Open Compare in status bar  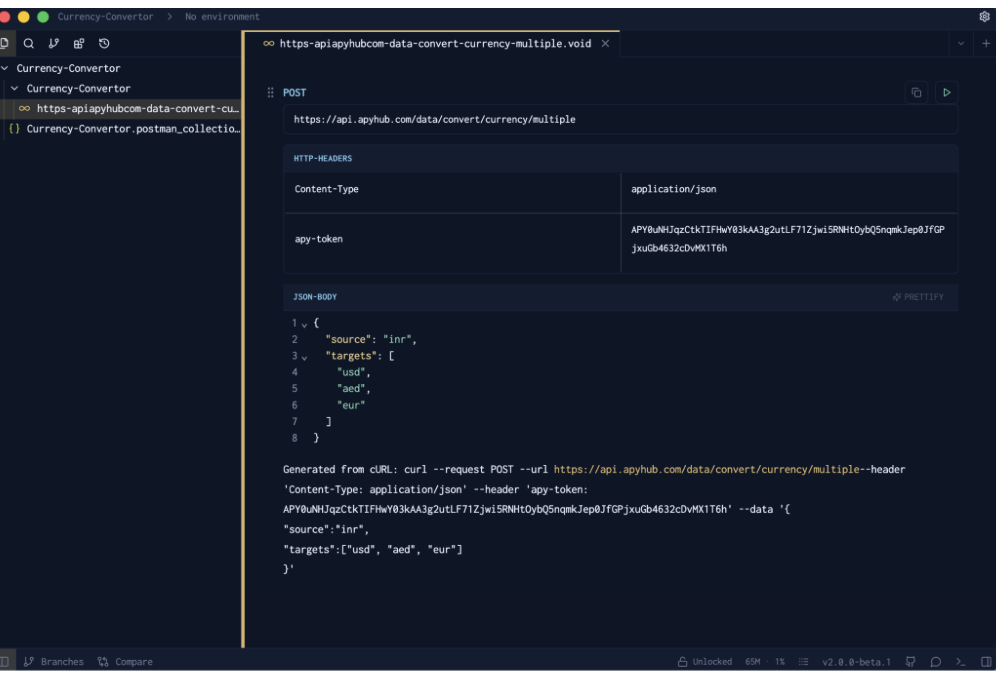pos(126,662)
